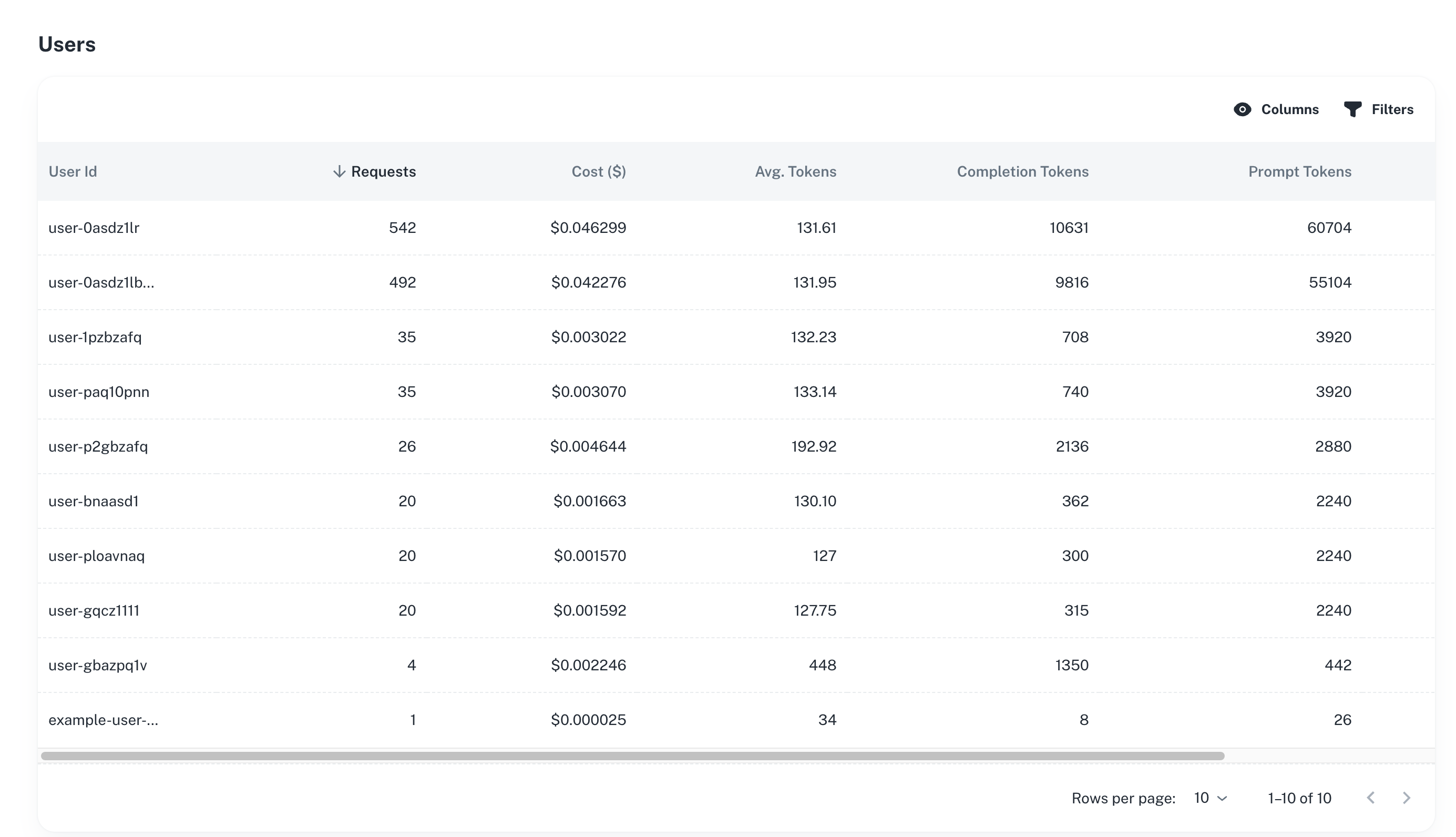Select the user-paq10pnn row
1456x837 pixels.
(x=99, y=392)
